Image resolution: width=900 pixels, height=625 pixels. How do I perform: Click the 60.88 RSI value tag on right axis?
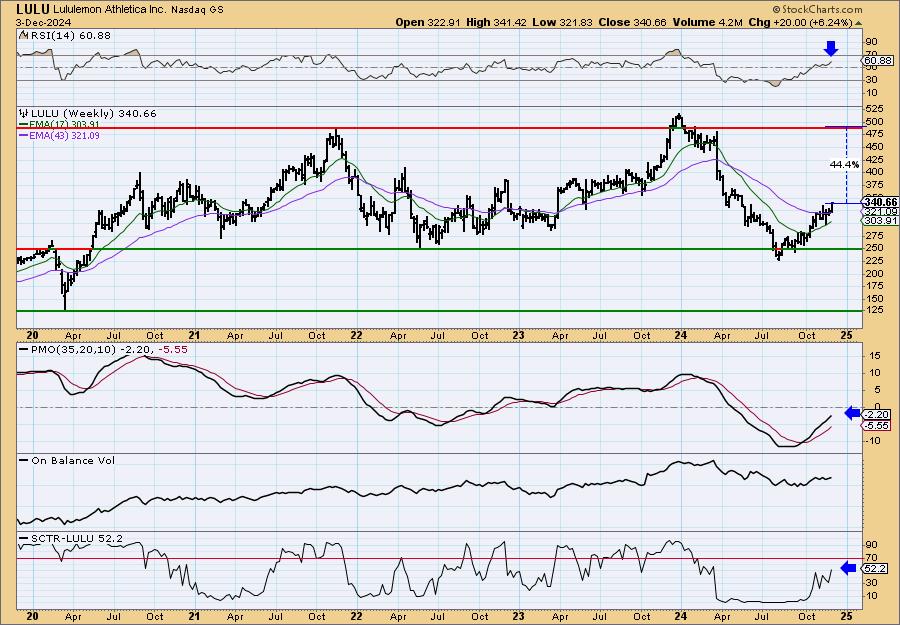[x=878, y=60]
